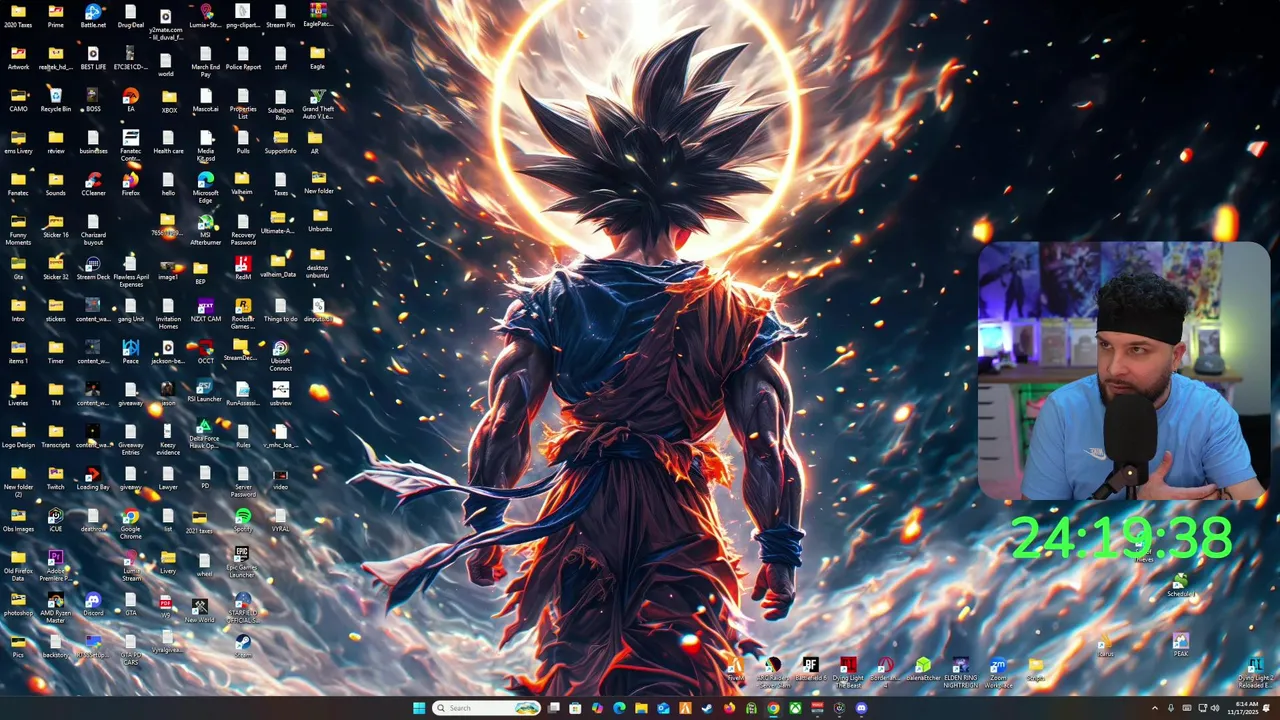Launch the Adobe Premiere Pro shortcut
1280x720 pixels.
click(x=55, y=565)
